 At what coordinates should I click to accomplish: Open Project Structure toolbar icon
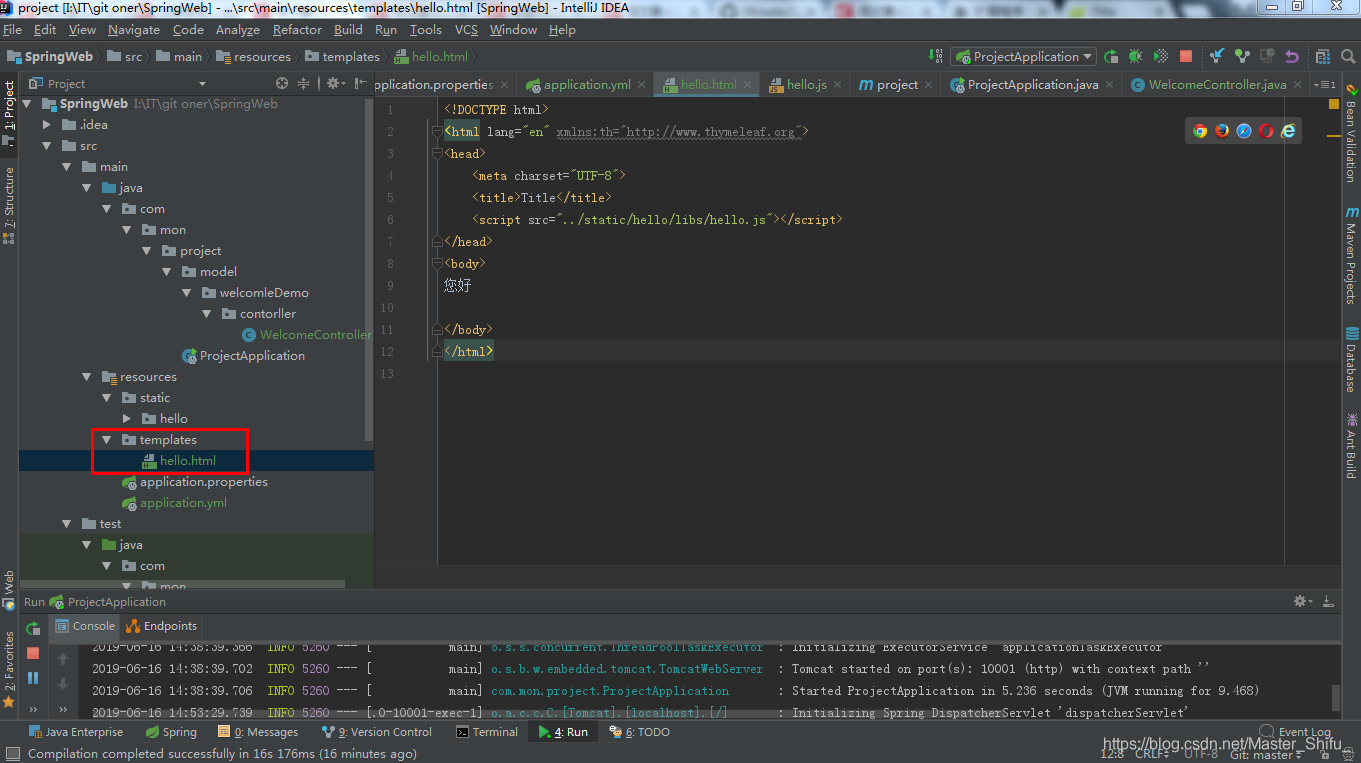click(x=1323, y=57)
